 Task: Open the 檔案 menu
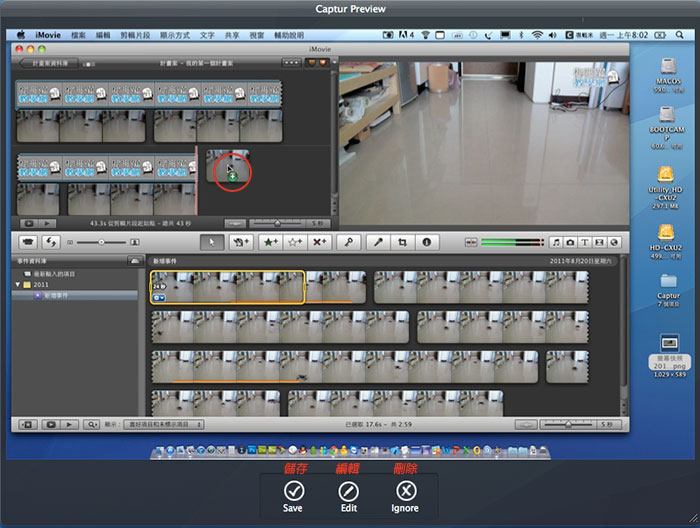[78, 35]
